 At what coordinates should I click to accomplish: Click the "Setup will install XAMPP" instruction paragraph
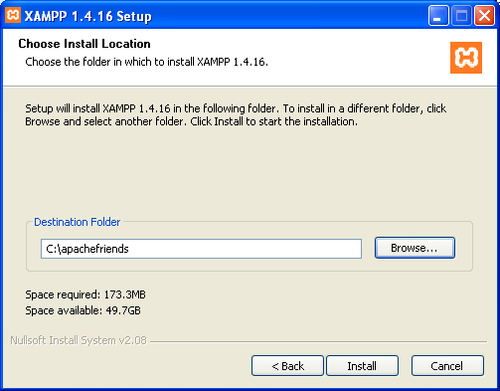[x=236, y=115]
